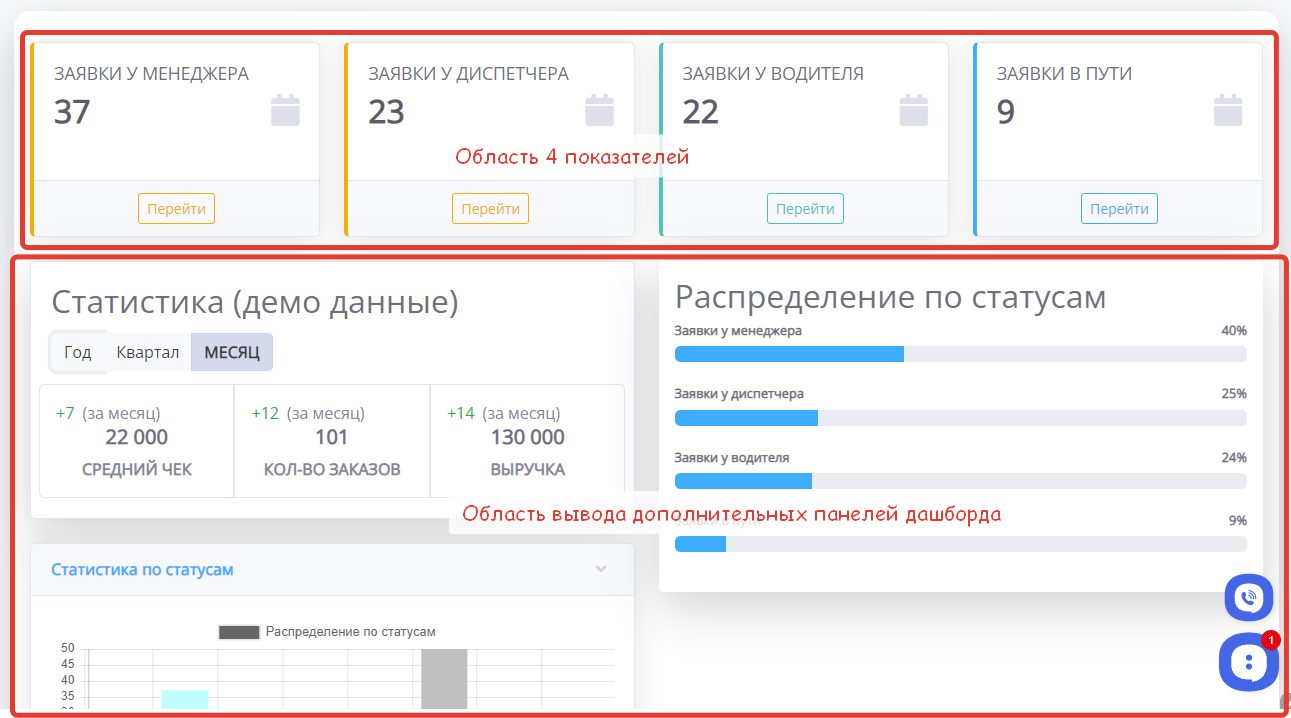This screenshot has height=718, width=1291.
Task: Go to manager requests via Перейти button
Action: click(176, 209)
